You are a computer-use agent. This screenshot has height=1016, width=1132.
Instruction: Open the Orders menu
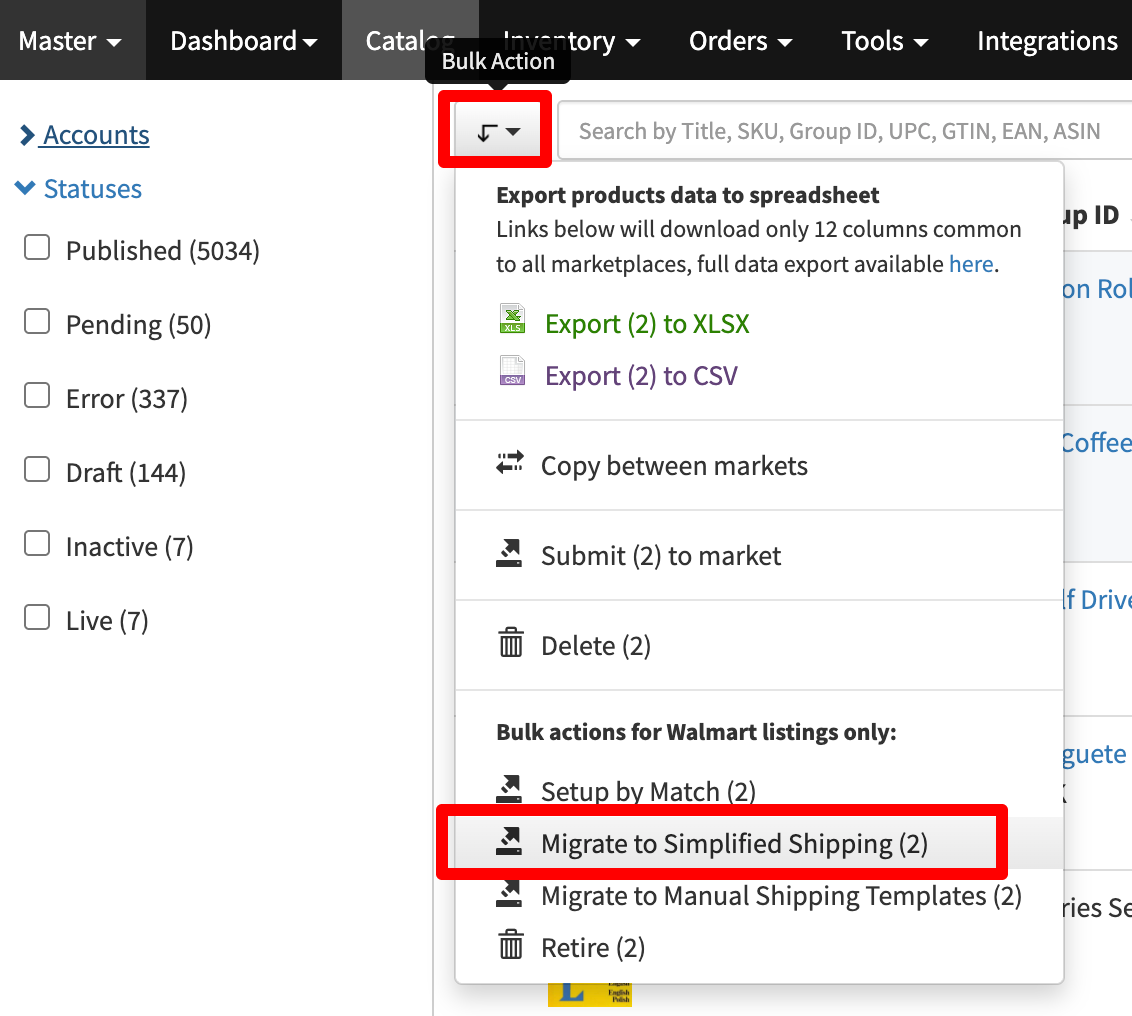[740, 41]
